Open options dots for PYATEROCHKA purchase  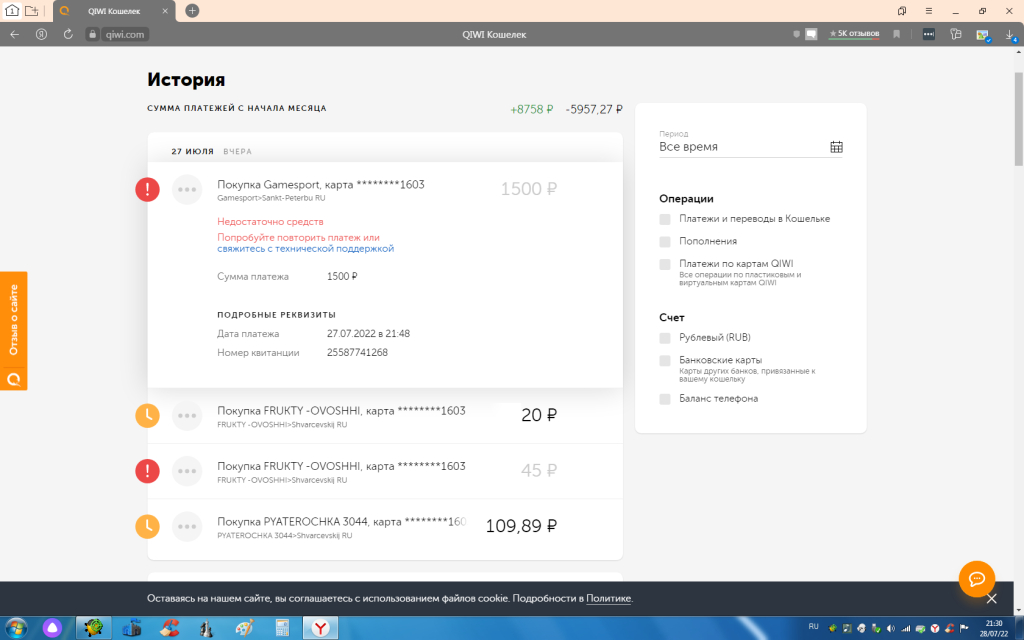[x=187, y=526]
